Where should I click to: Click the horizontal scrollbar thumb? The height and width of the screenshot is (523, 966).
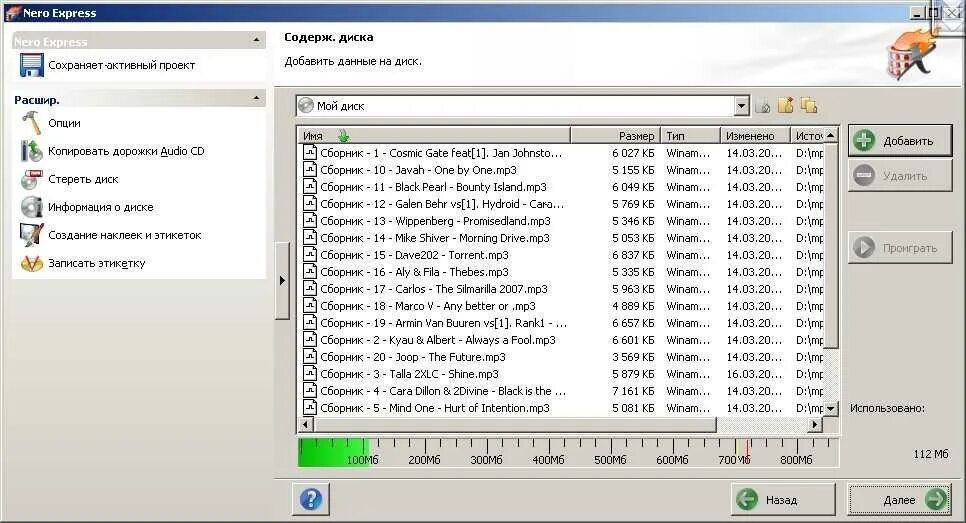[514, 424]
